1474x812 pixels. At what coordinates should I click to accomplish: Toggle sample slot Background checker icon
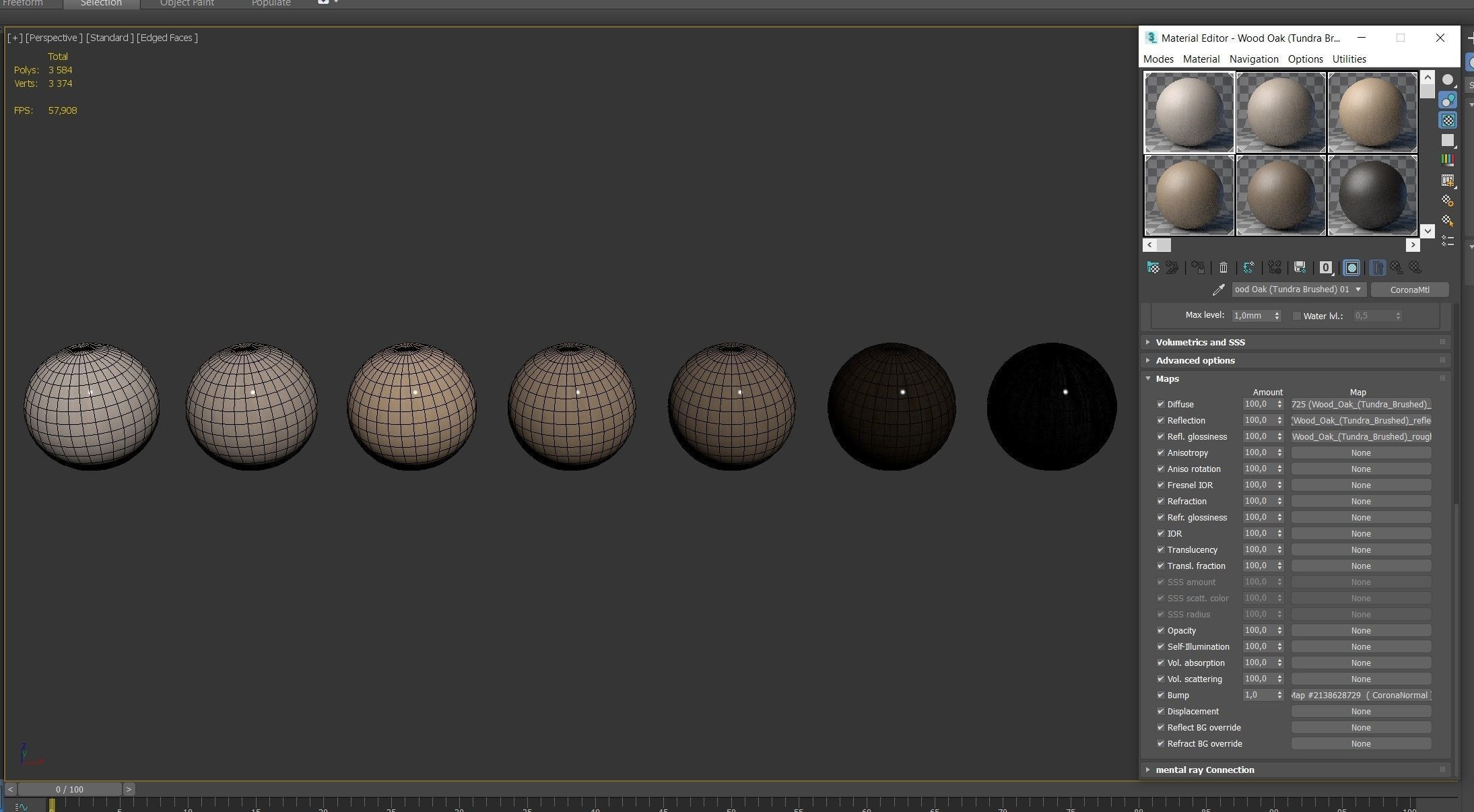[1448, 121]
